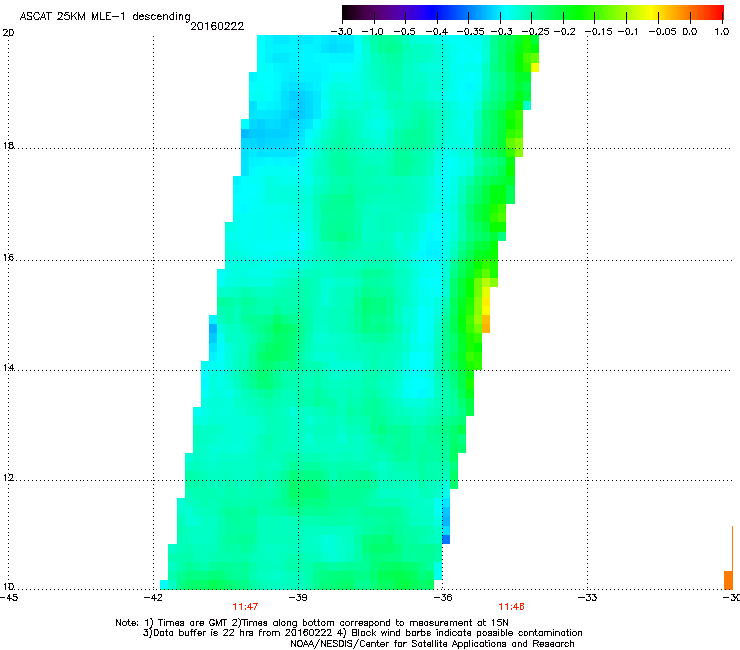The image size is (740, 650).
Task: Click the '-1.0' color bar label
Action: coord(373,32)
